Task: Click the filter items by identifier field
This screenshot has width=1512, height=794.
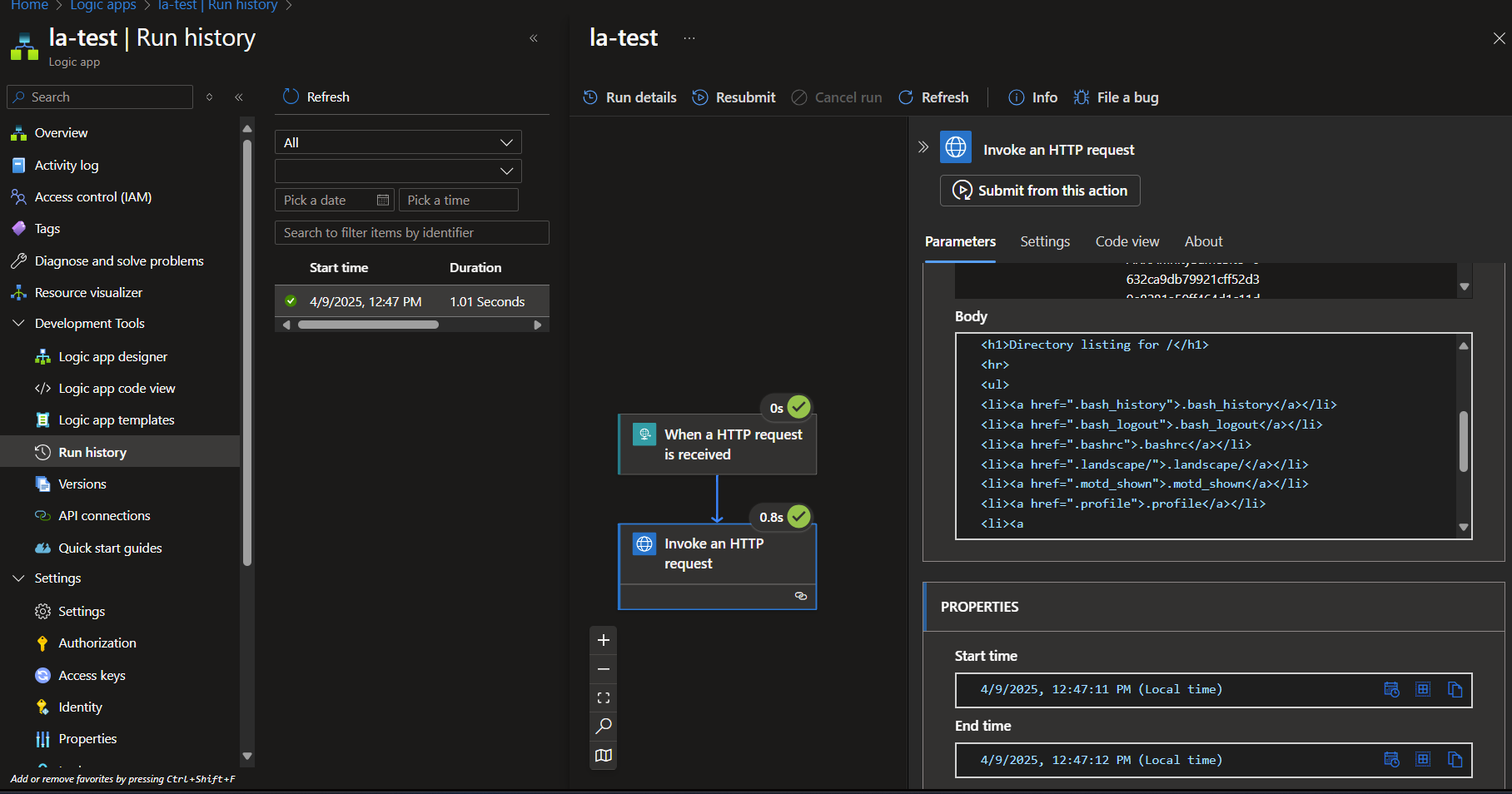Action: coord(411,233)
